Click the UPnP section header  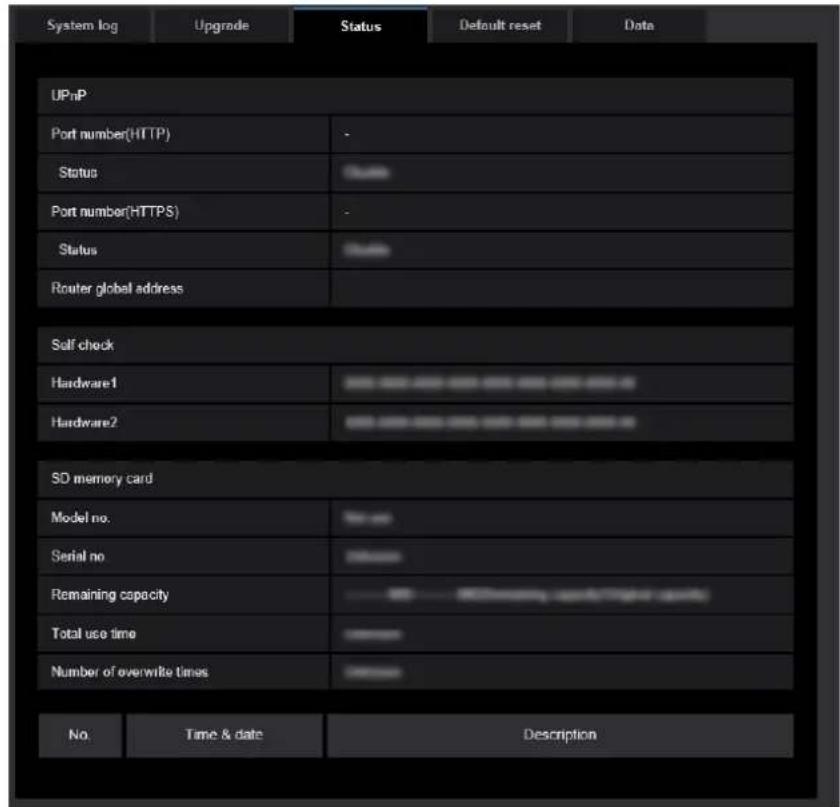(x=415, y=95)
